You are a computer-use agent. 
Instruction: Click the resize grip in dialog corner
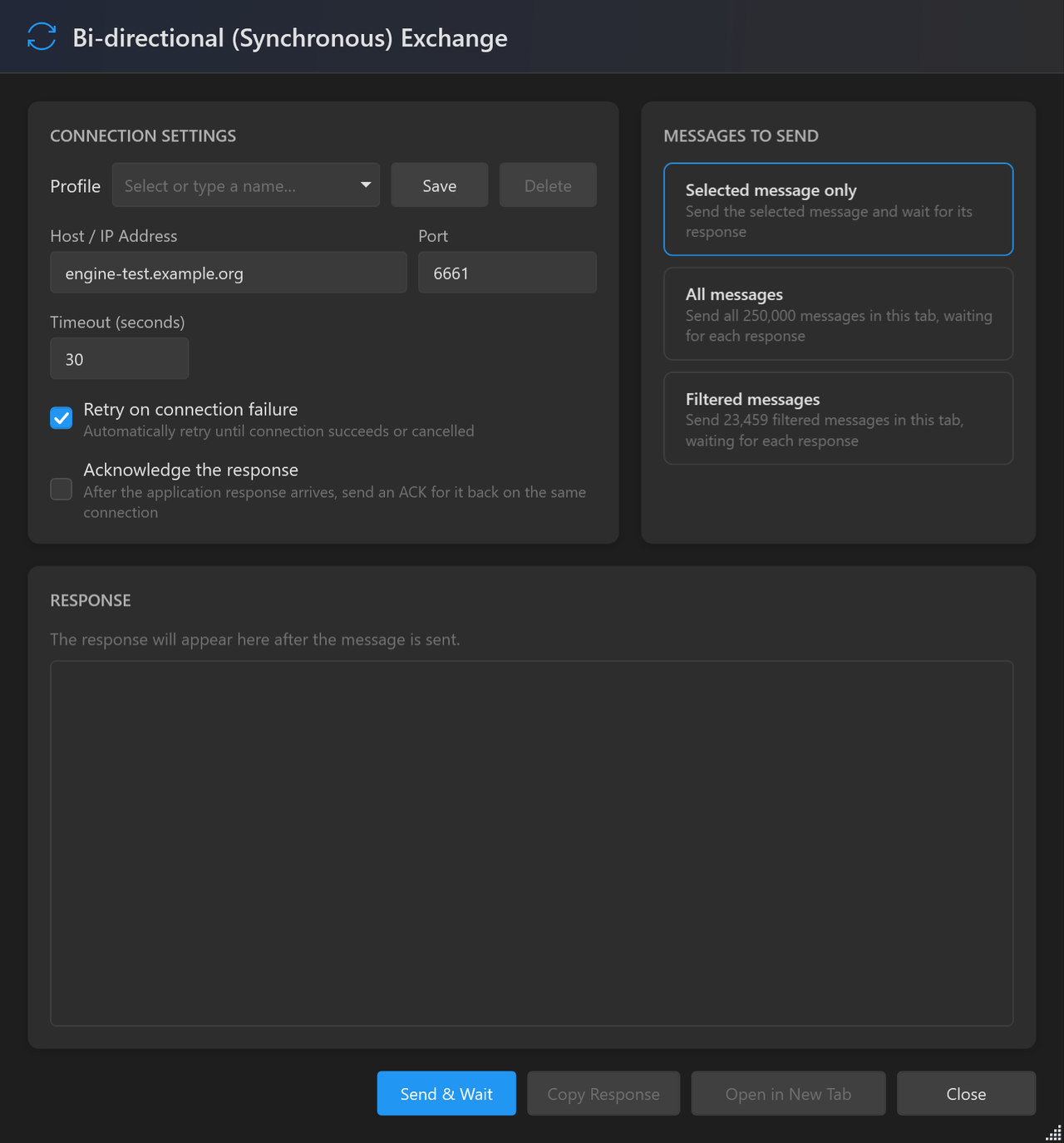pyautogui.click(x=1054, y=1133)
